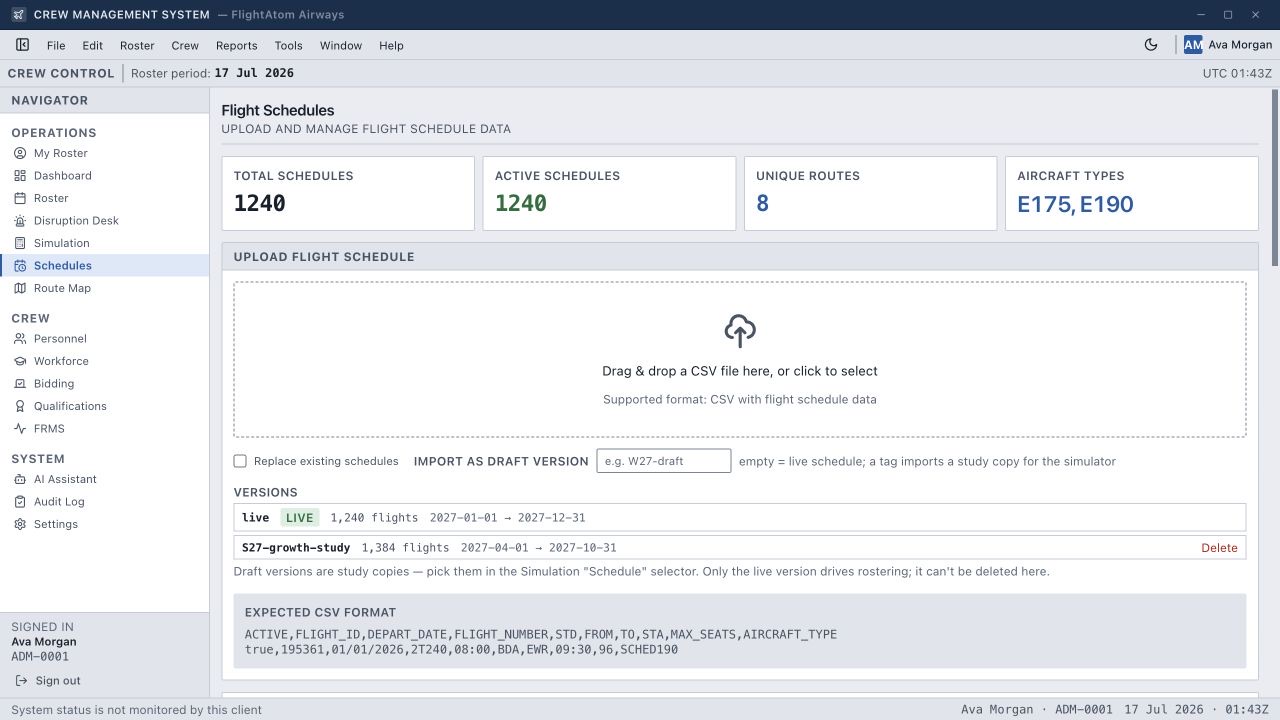
Task: Click the cloud upload icon
Action: 740,331
